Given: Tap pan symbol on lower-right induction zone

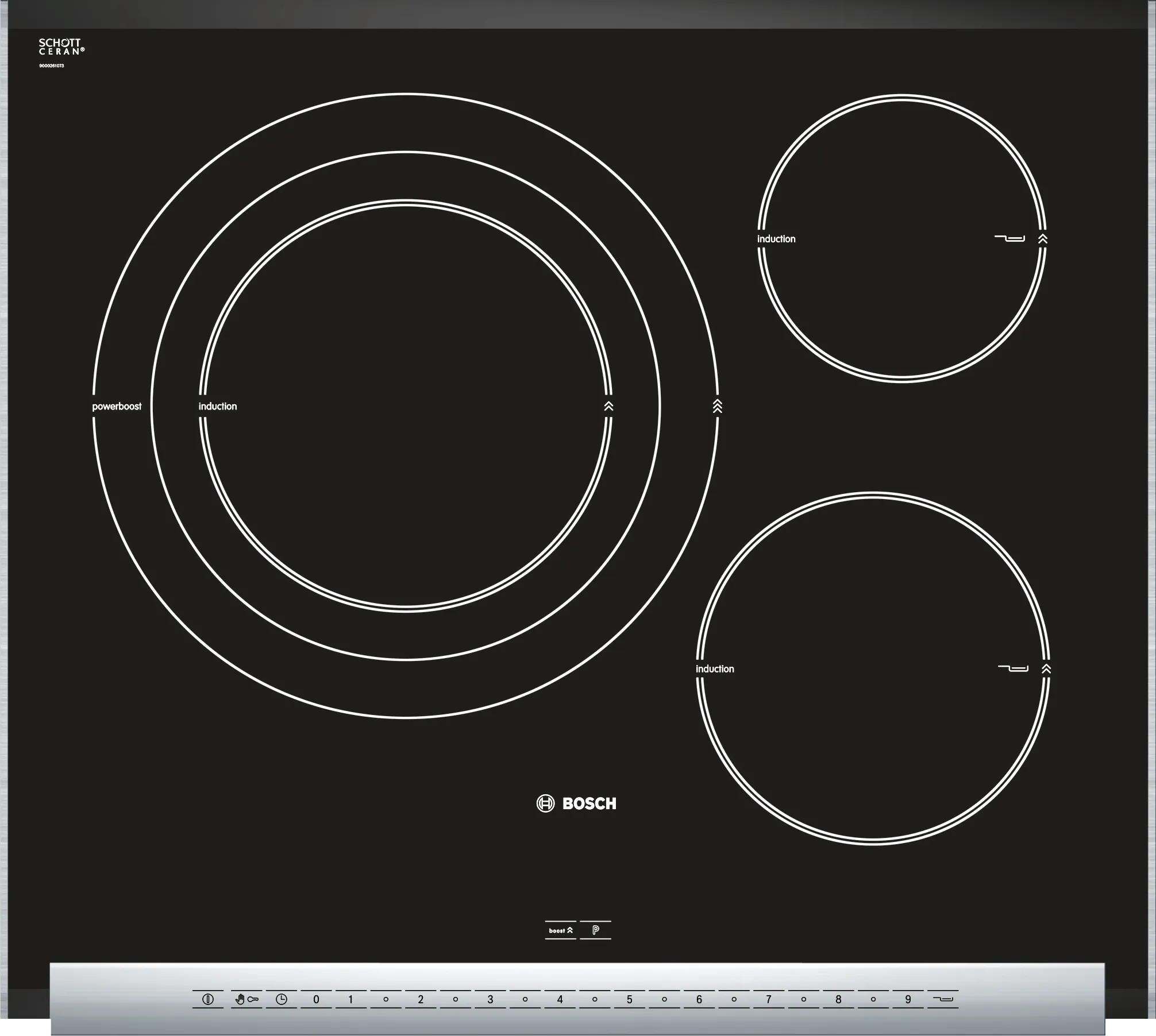Looking at the screenshot, I should coord(1013,668).
